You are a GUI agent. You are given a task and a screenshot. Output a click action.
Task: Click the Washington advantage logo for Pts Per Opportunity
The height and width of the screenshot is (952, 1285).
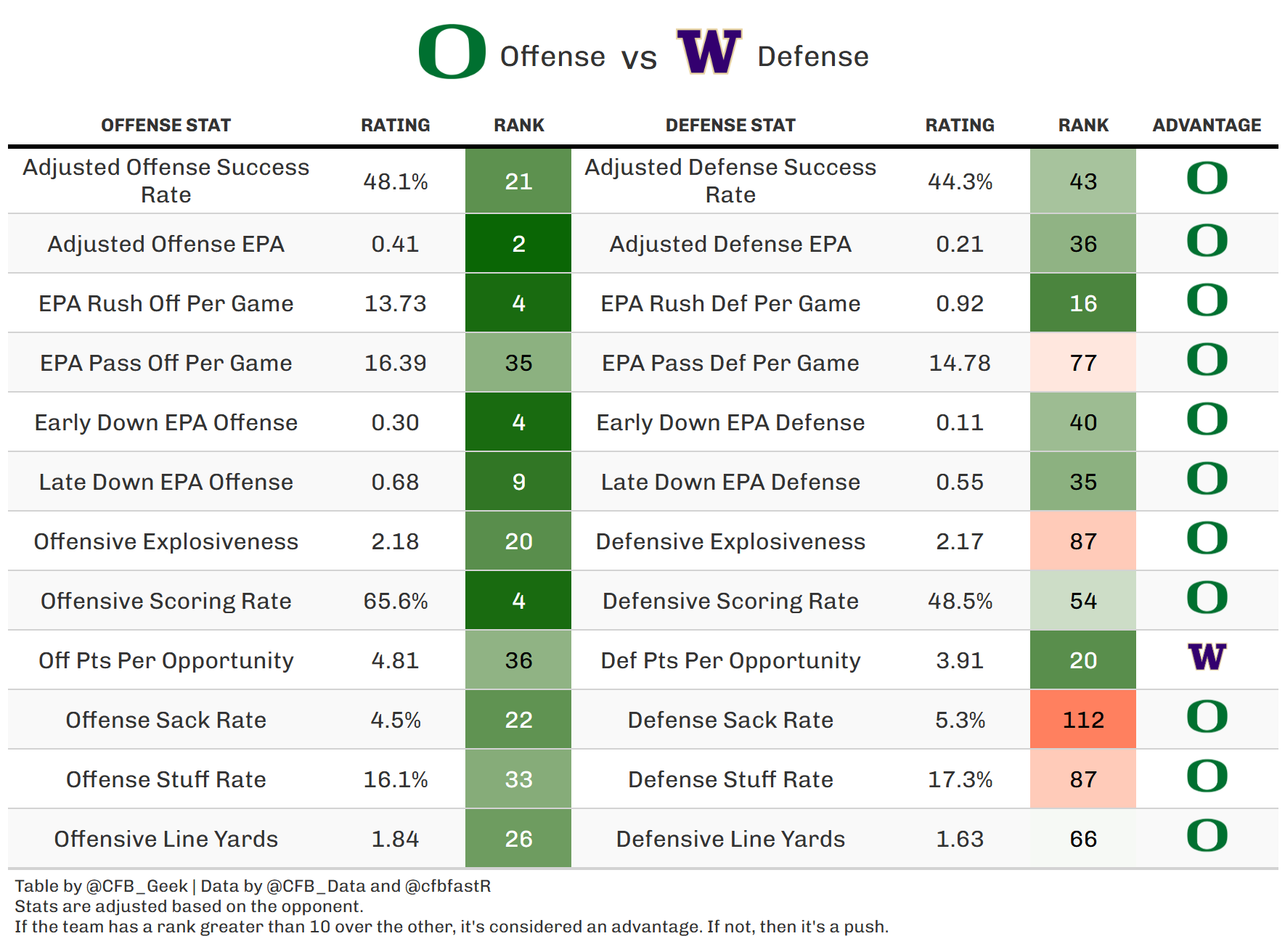[1207, 657]
